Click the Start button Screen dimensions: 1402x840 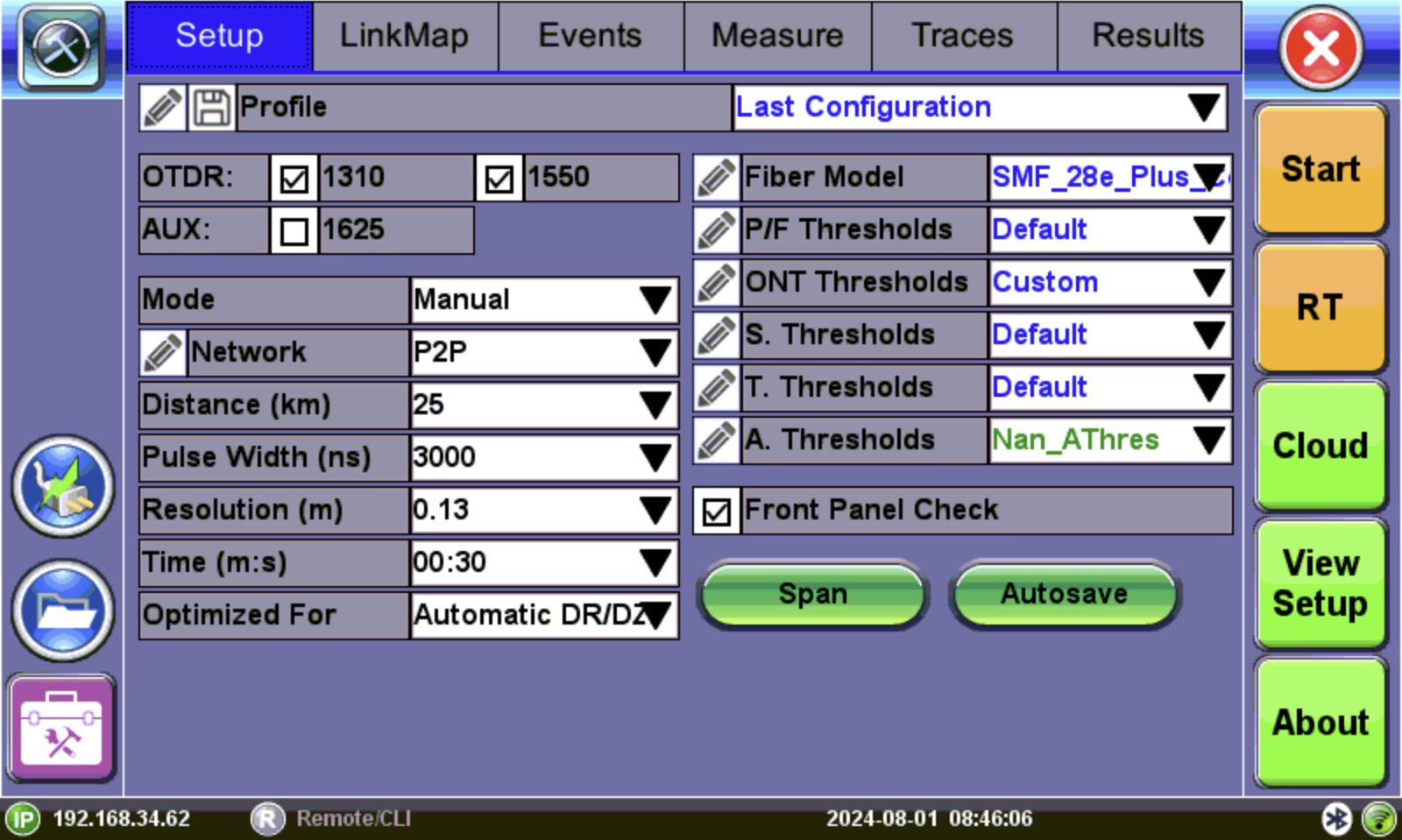pos(1321,169)
